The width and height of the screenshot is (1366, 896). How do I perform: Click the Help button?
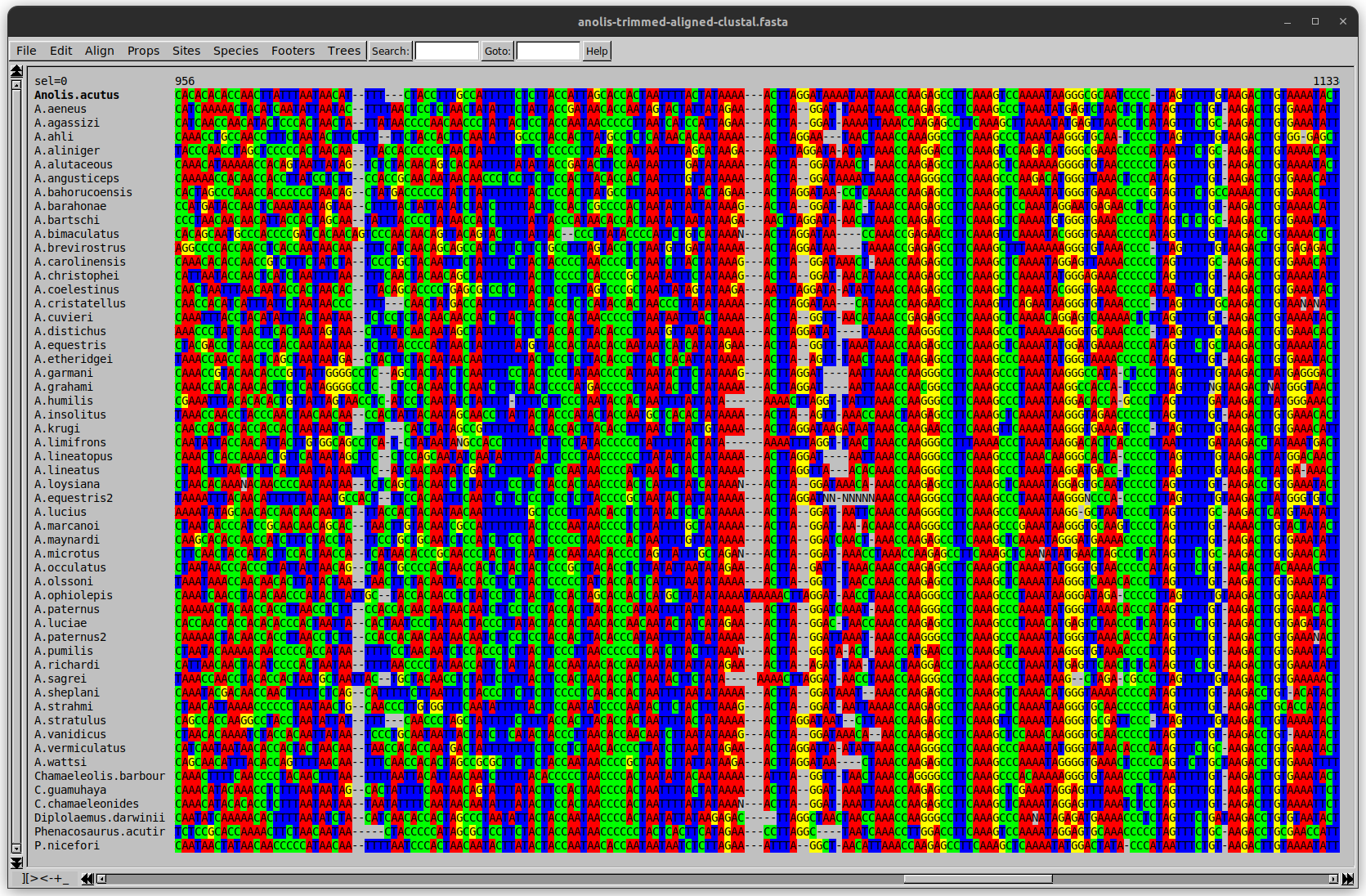[x=597, y=51]
